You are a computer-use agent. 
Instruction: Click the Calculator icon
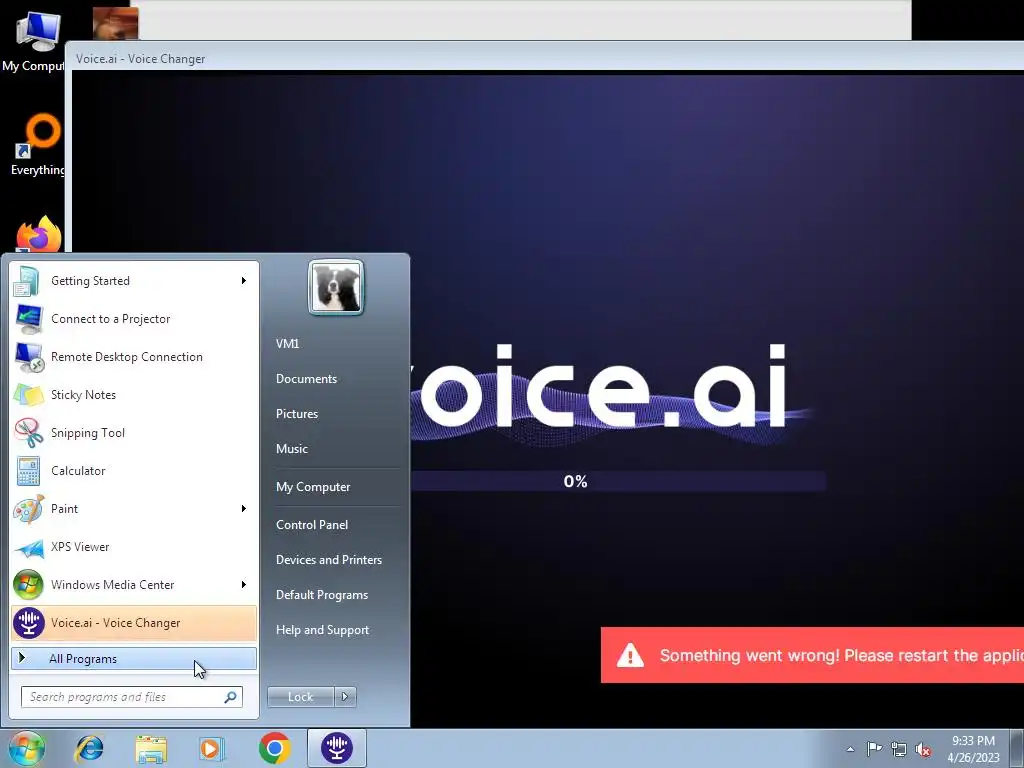28,471
